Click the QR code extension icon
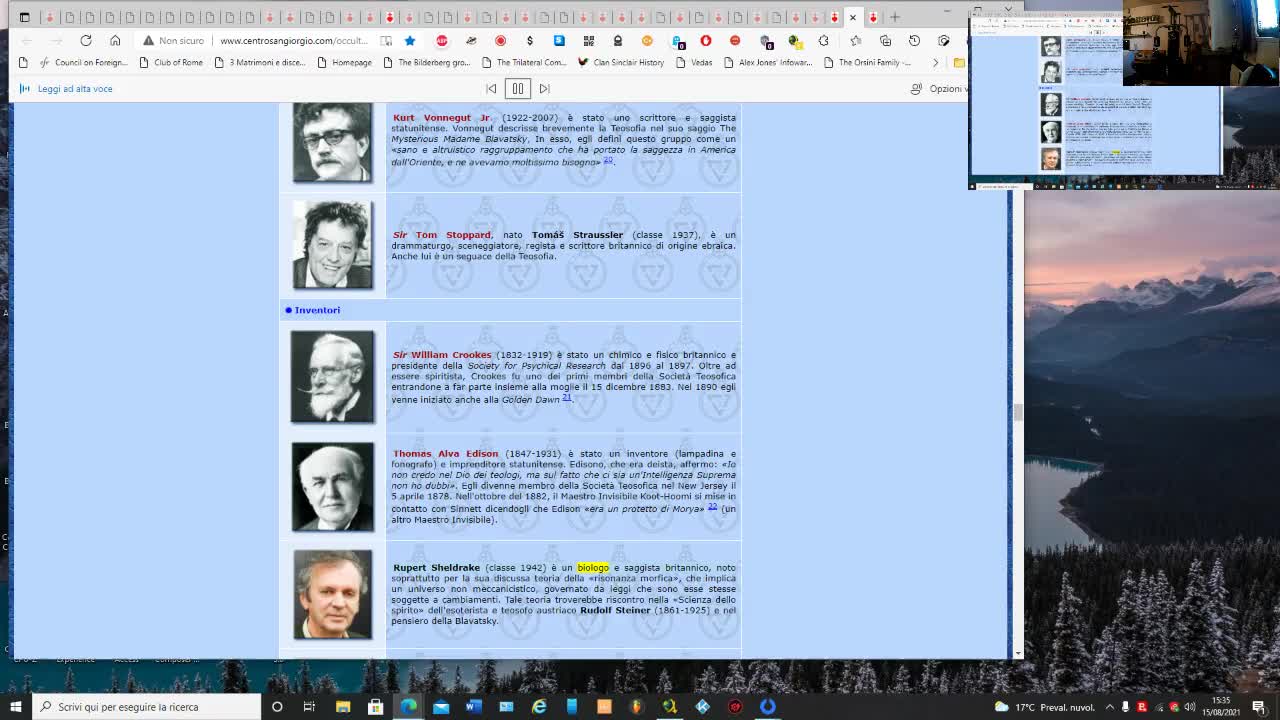 point(588,40)
